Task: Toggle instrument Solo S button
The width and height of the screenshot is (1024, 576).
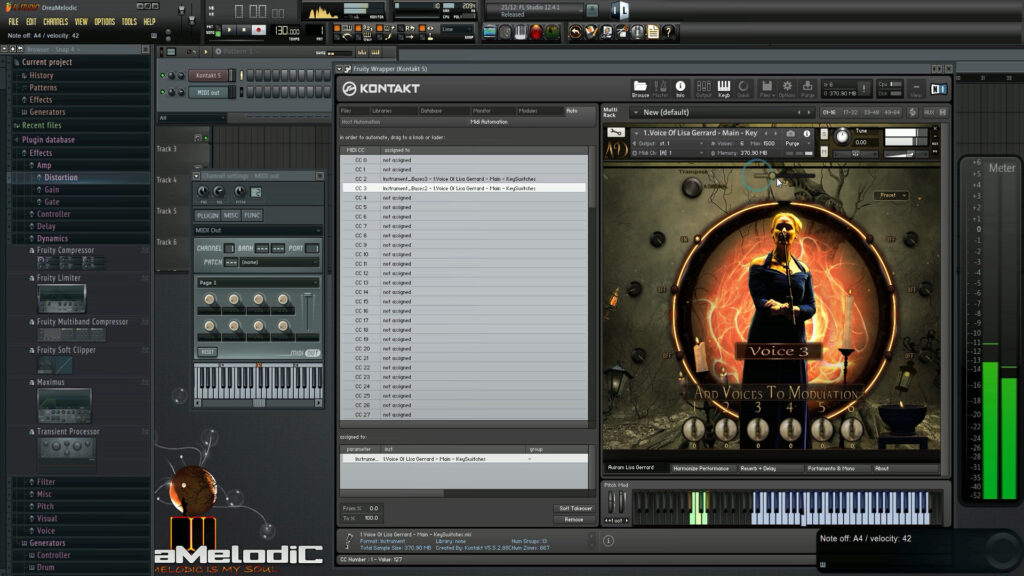Action: (824, 134)
